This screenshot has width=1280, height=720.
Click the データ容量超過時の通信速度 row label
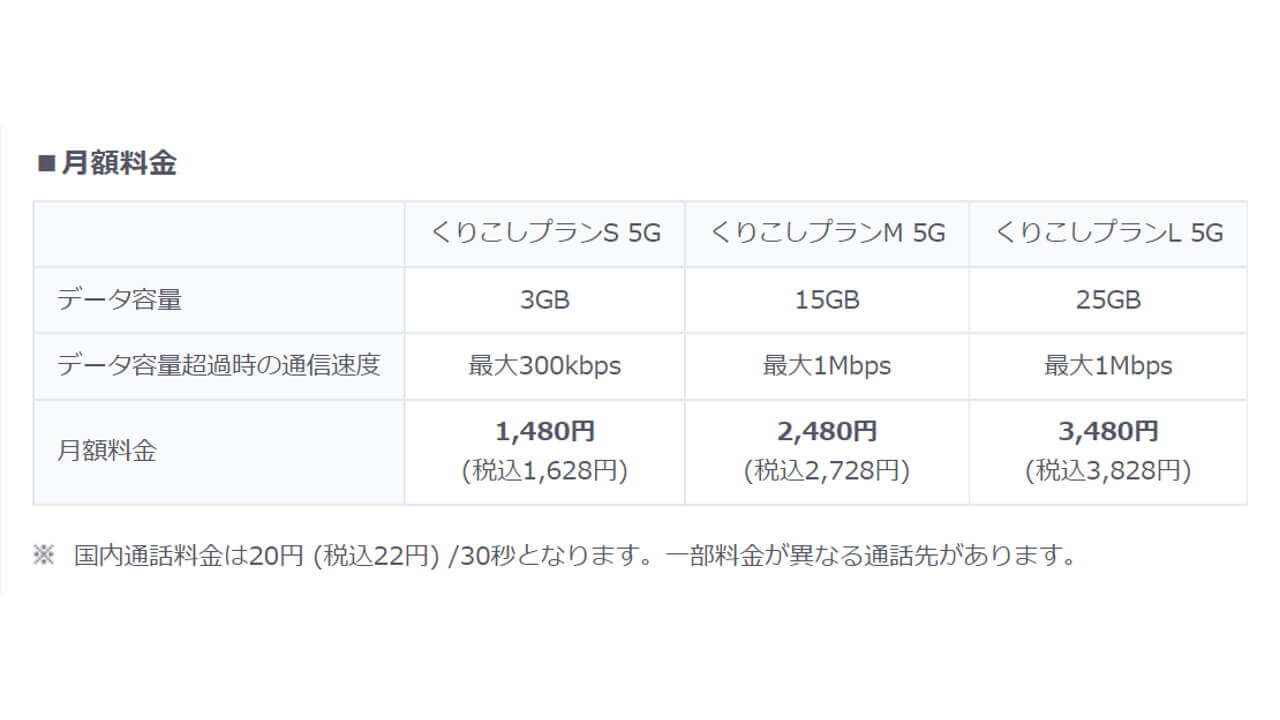(219, 365)
